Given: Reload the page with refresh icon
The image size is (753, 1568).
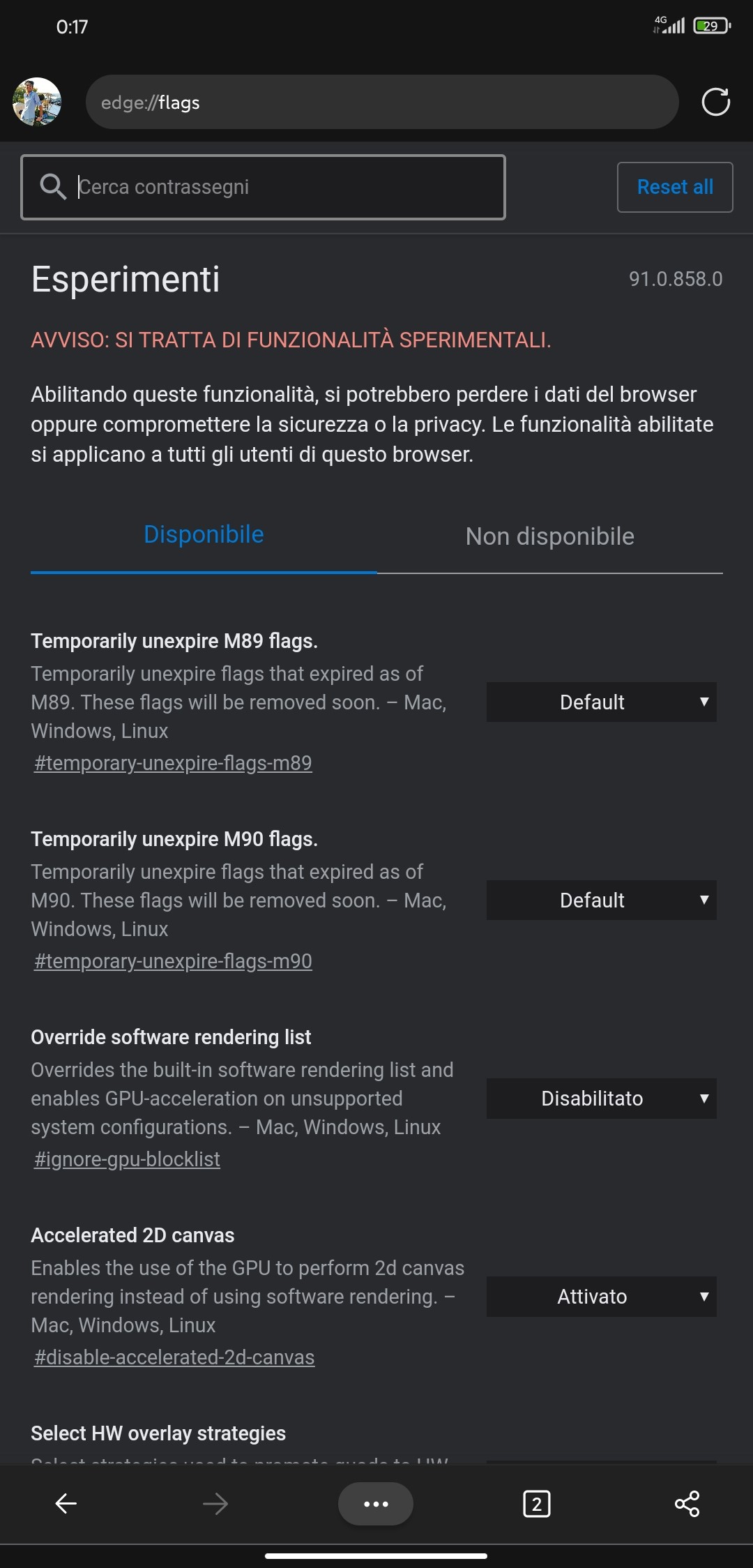Looking at the screenshot, I should pos(715,102).
